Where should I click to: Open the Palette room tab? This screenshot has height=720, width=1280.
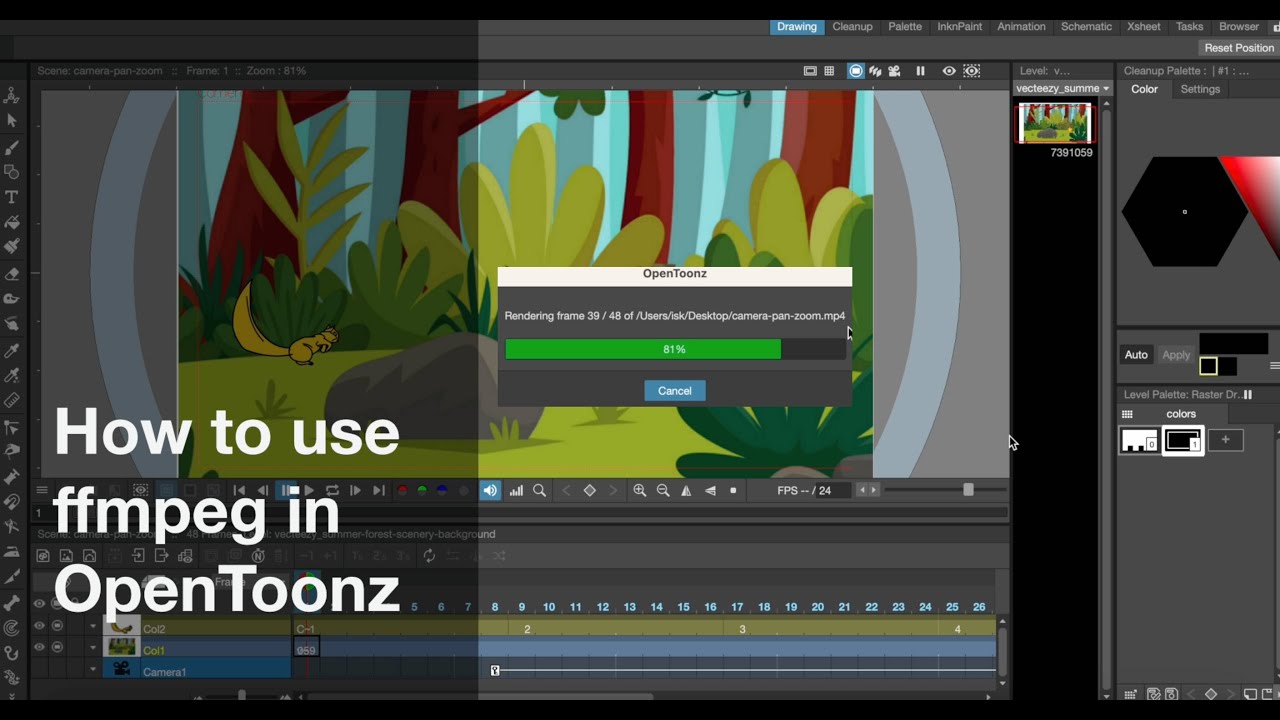click(x=905, y=27)
